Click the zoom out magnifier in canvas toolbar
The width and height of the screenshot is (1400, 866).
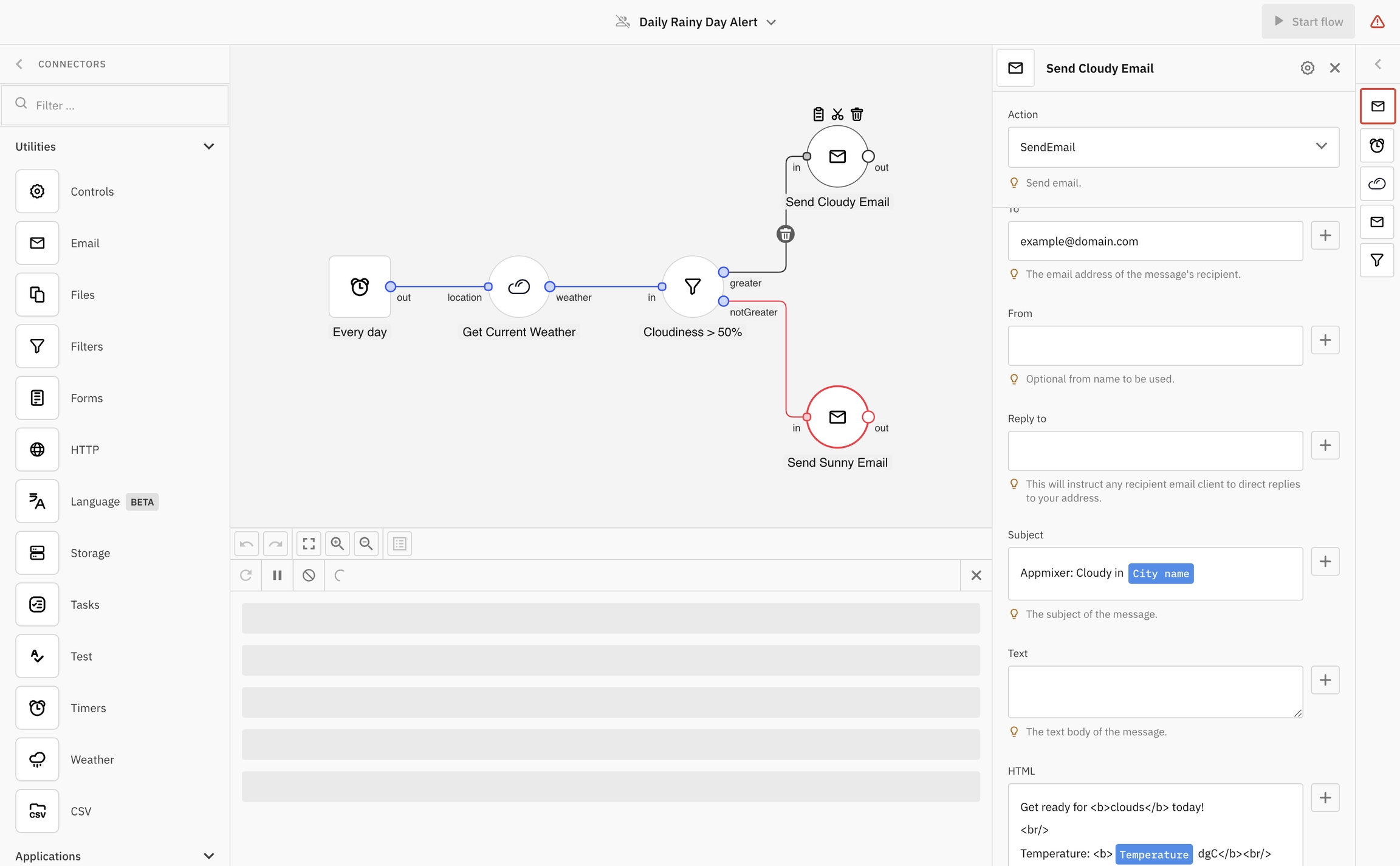click(366, 543)
